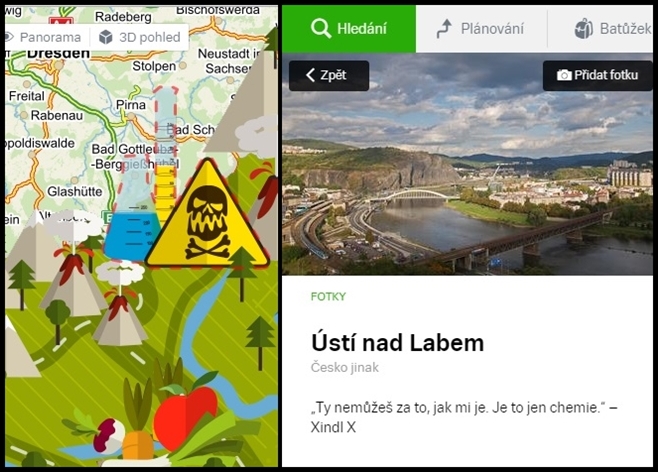
Task: Open the Hledání tab
Action: [349, 29]
